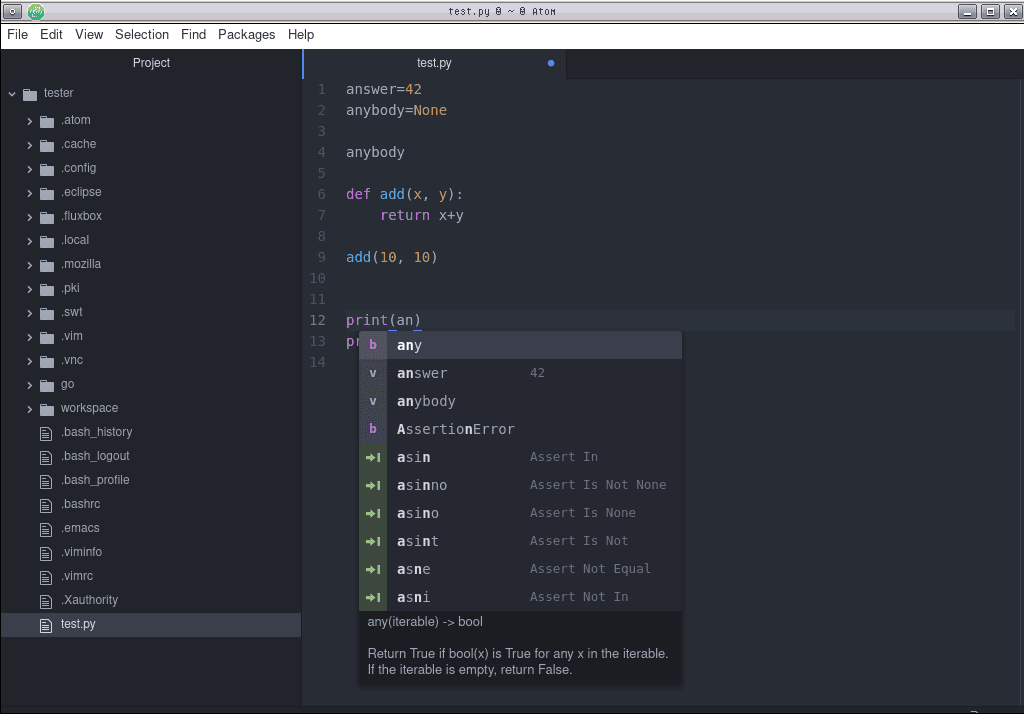The image size is (1024, 714).
Task: Click the snippet icon for asin suggestion
Action: [373, 457]
